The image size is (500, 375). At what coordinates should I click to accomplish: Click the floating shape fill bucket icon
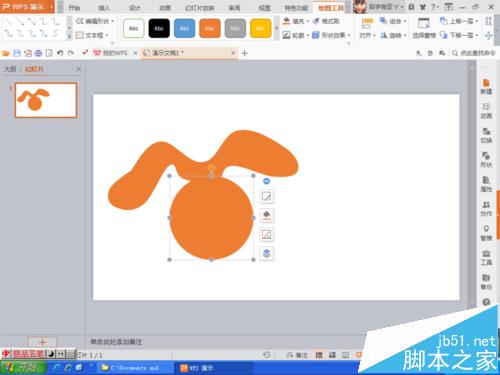click(267, 215)
